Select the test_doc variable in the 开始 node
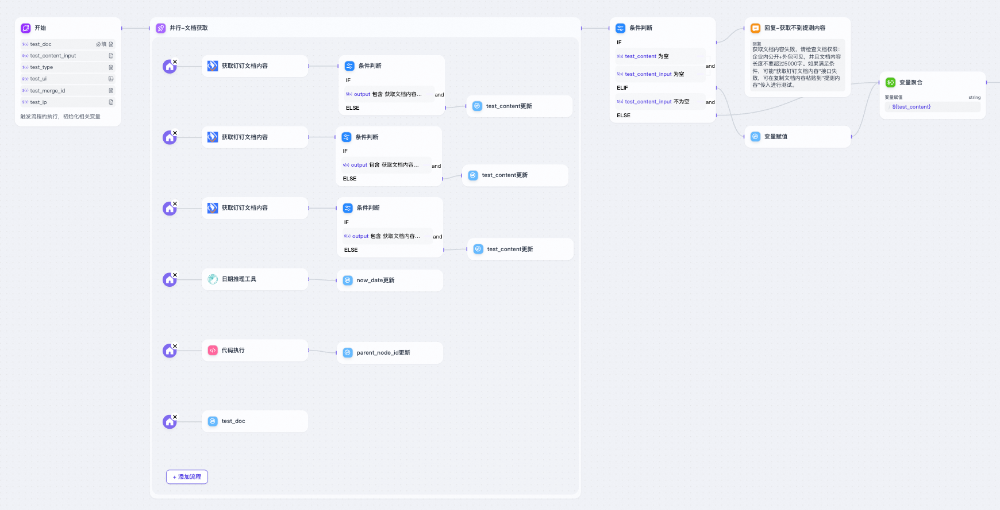 (68, 45)
